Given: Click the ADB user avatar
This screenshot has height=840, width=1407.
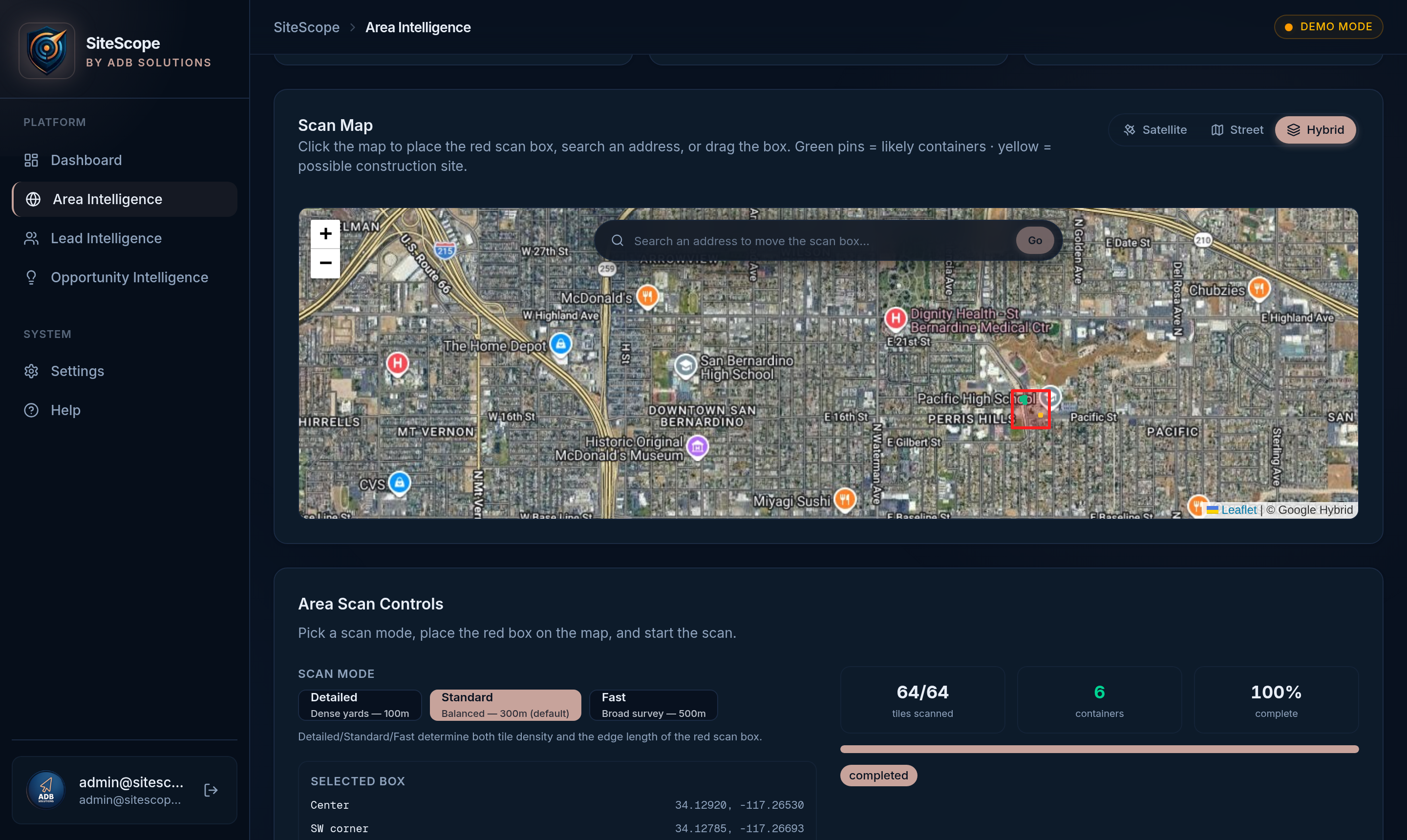Looking at the screenshot, I should [x=46, y=790].
